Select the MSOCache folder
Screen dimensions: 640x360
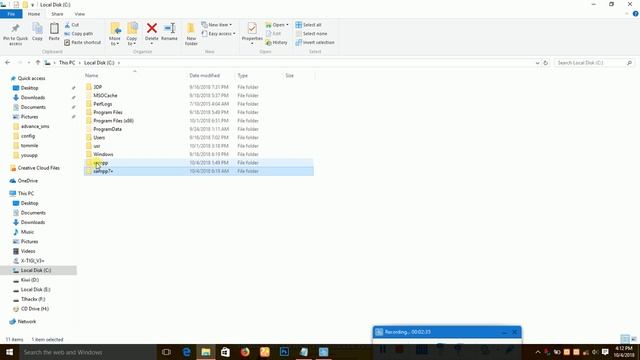[105, 96]
